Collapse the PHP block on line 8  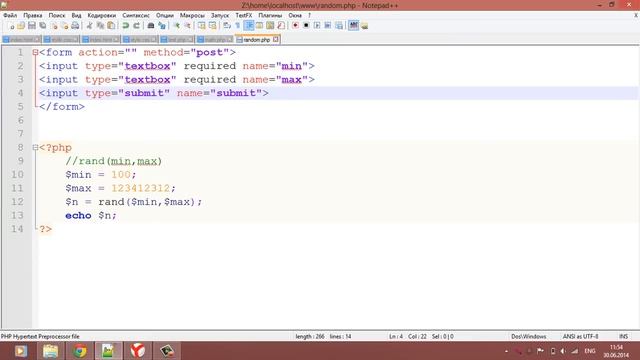coord(35,147)
